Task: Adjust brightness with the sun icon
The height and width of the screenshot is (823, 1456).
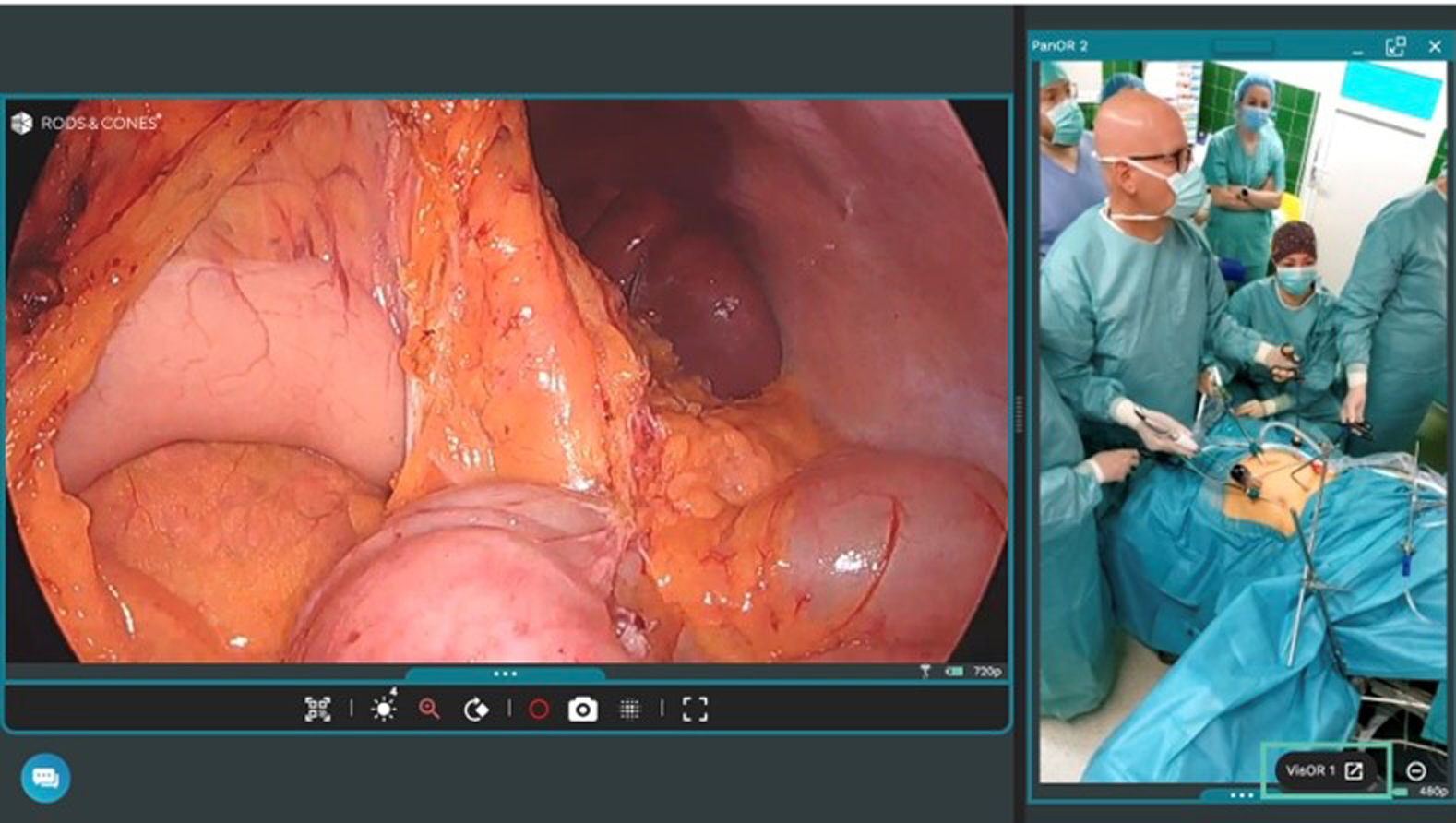Action: pyautogui.click(x=383, y=709)
